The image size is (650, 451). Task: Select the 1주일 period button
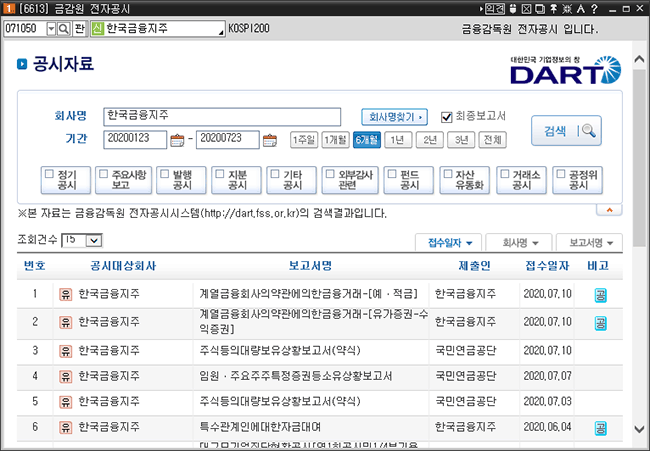[304, 140]
